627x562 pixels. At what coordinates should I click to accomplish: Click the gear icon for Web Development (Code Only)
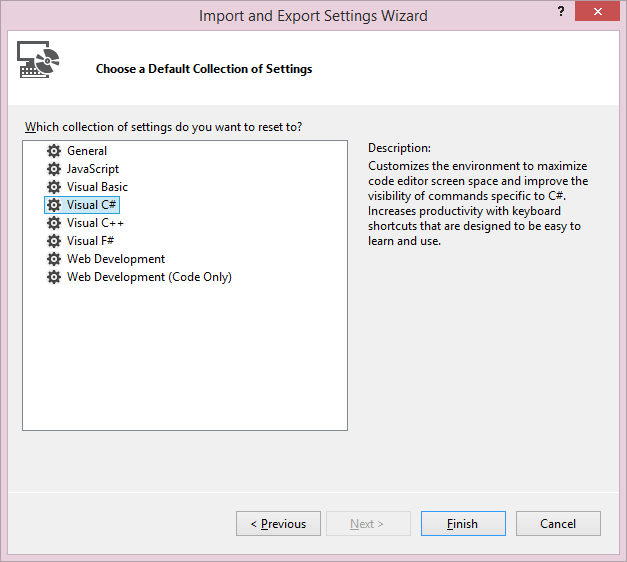tap(54, 277)
